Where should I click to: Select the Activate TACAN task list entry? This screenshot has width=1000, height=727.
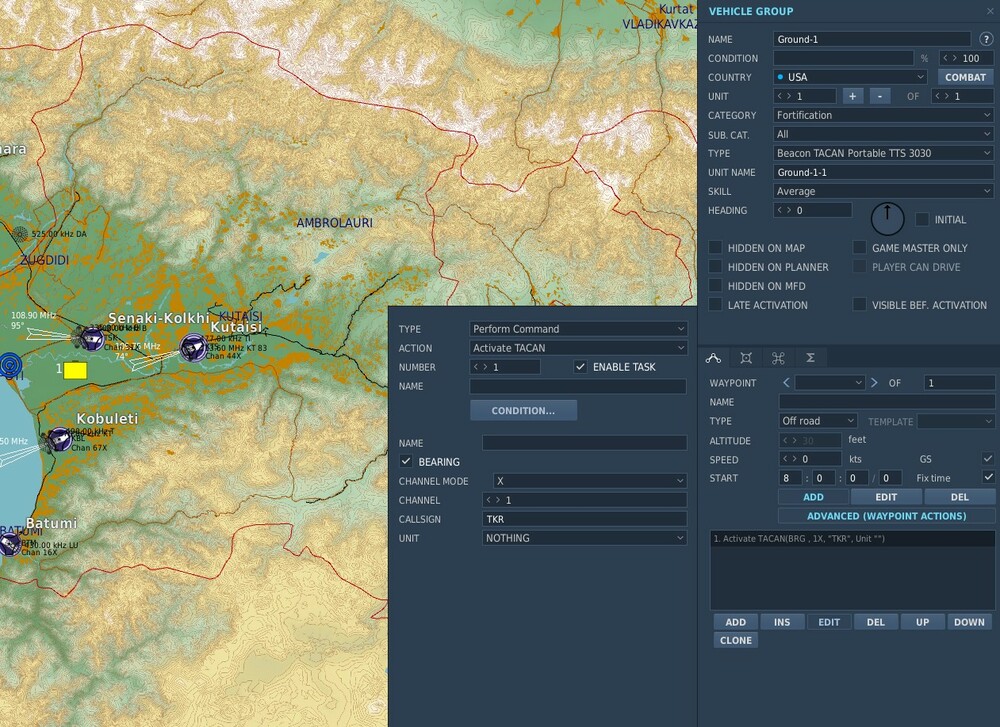[851, 538]
